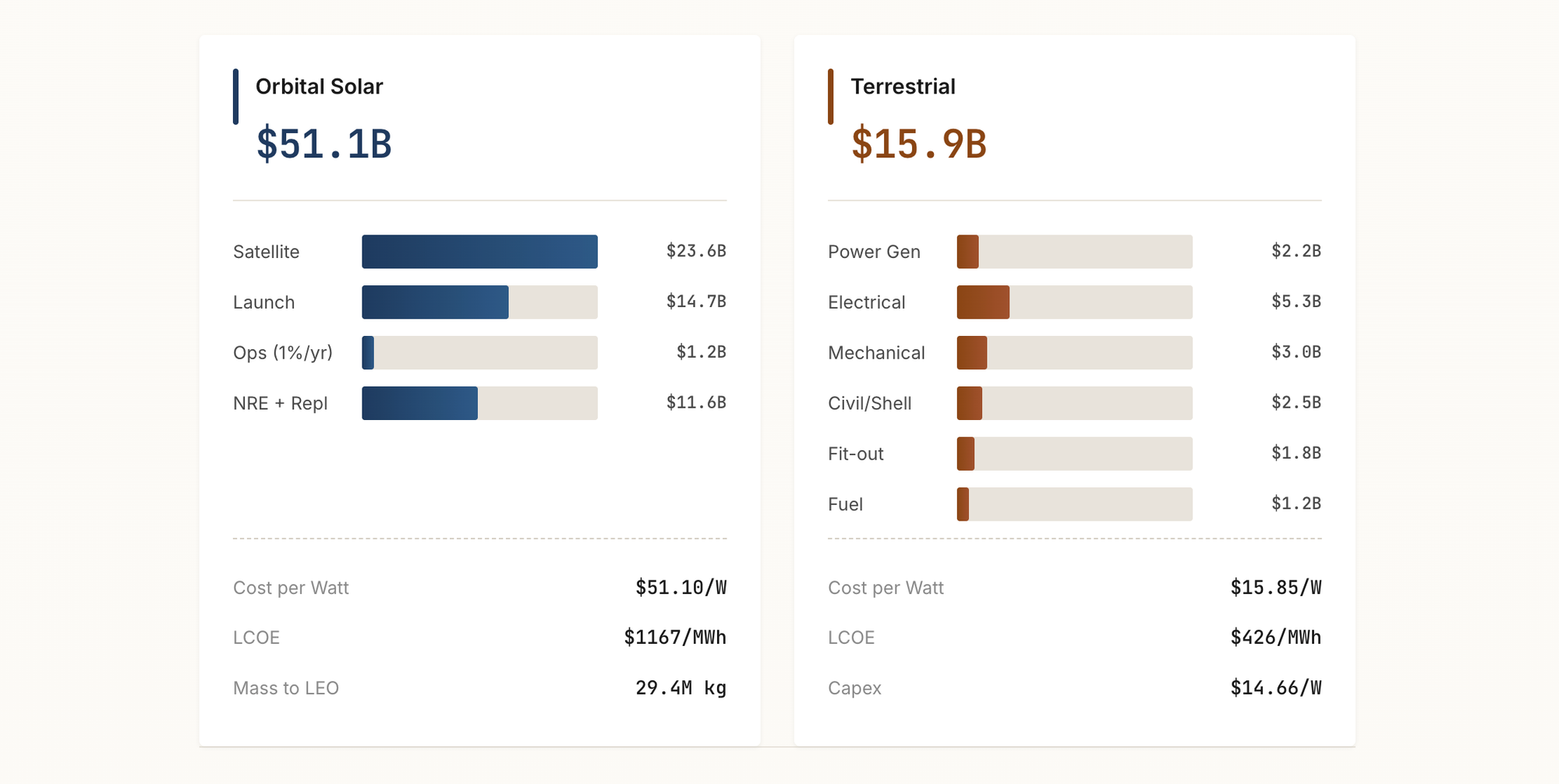Click the Capex value $14.66/W
Viewport: 1559px width, 784px height.
1275,688
